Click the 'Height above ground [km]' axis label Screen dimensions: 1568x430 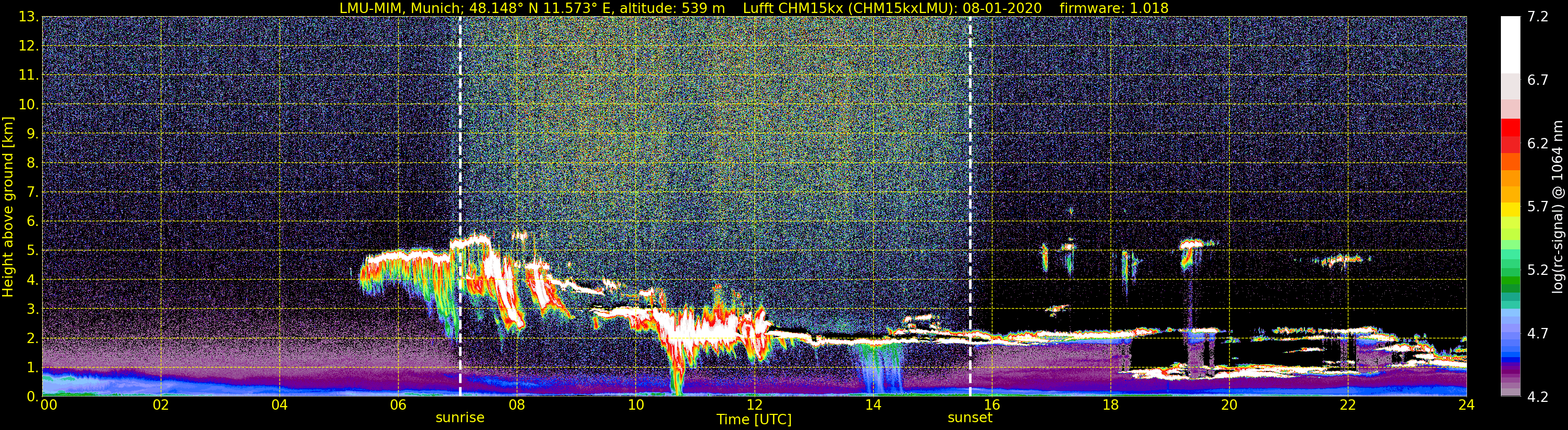[8, 207]
